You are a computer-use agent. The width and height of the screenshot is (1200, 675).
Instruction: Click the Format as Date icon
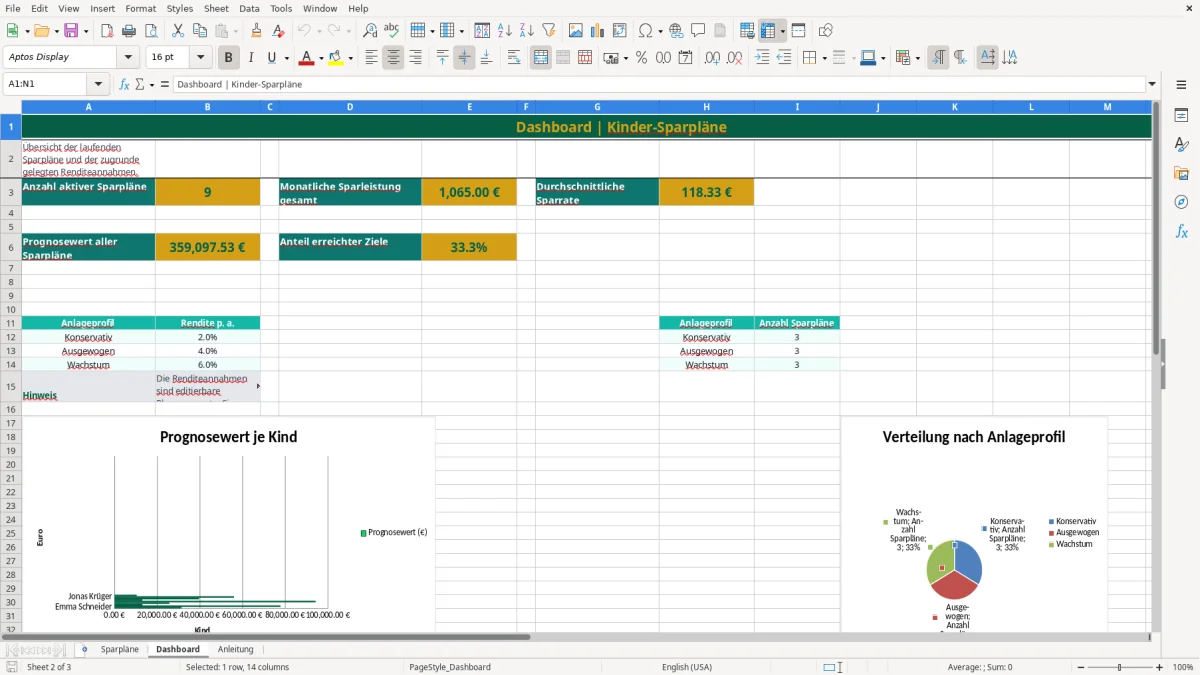[x=685, y=58]
